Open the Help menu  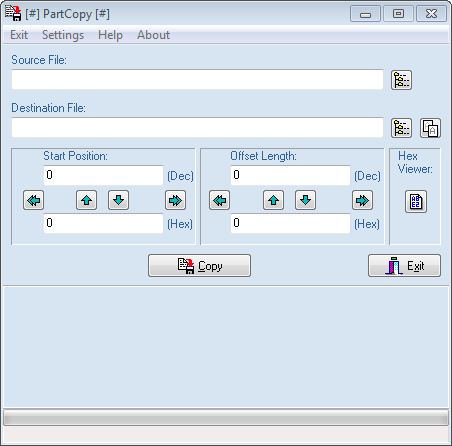click(110, 35)
